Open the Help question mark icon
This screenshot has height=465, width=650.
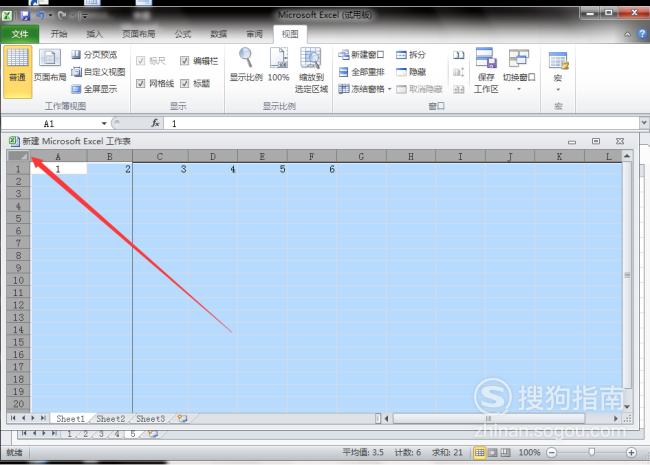pos(643,34)
